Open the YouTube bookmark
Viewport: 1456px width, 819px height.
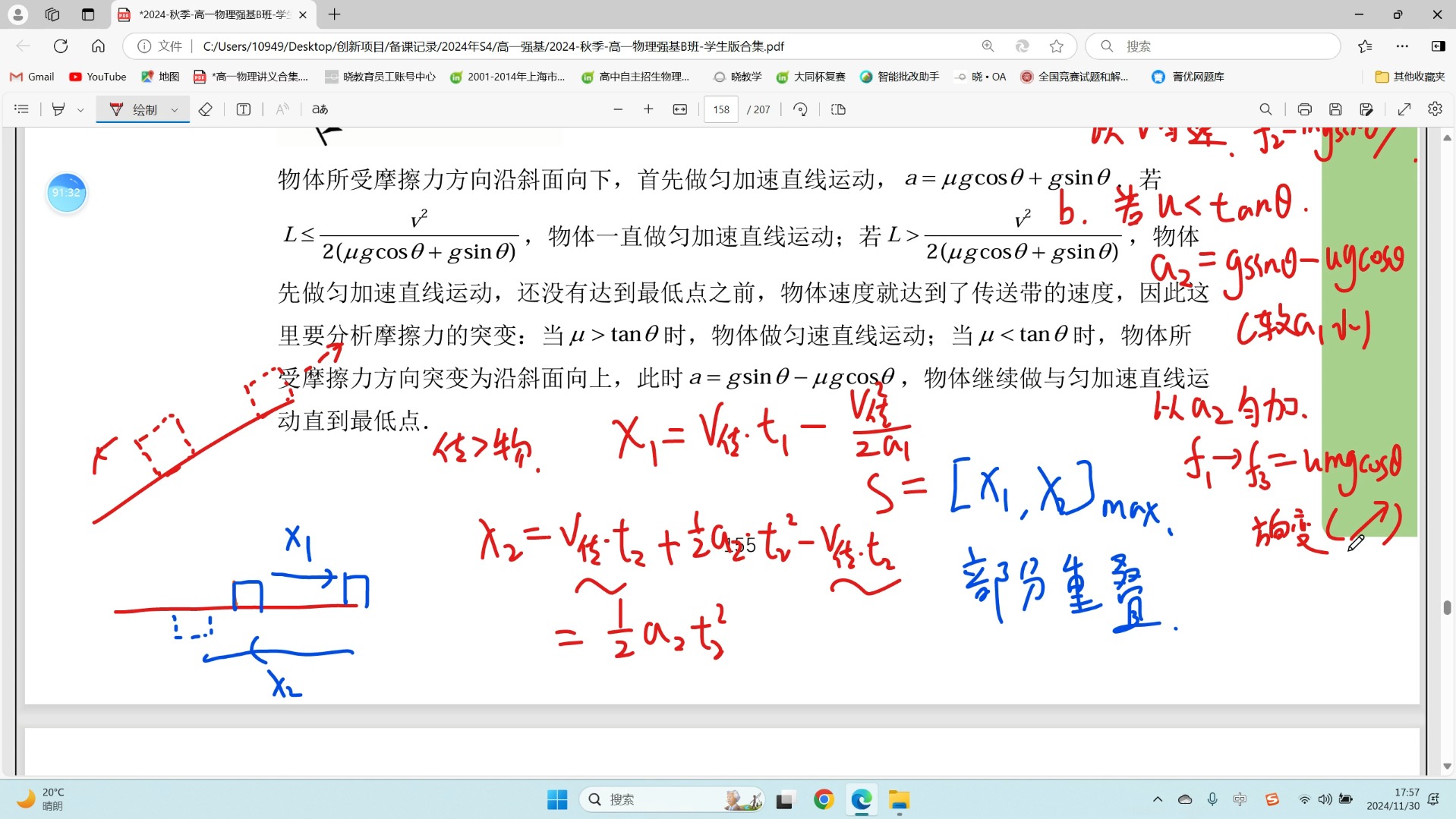97,77
